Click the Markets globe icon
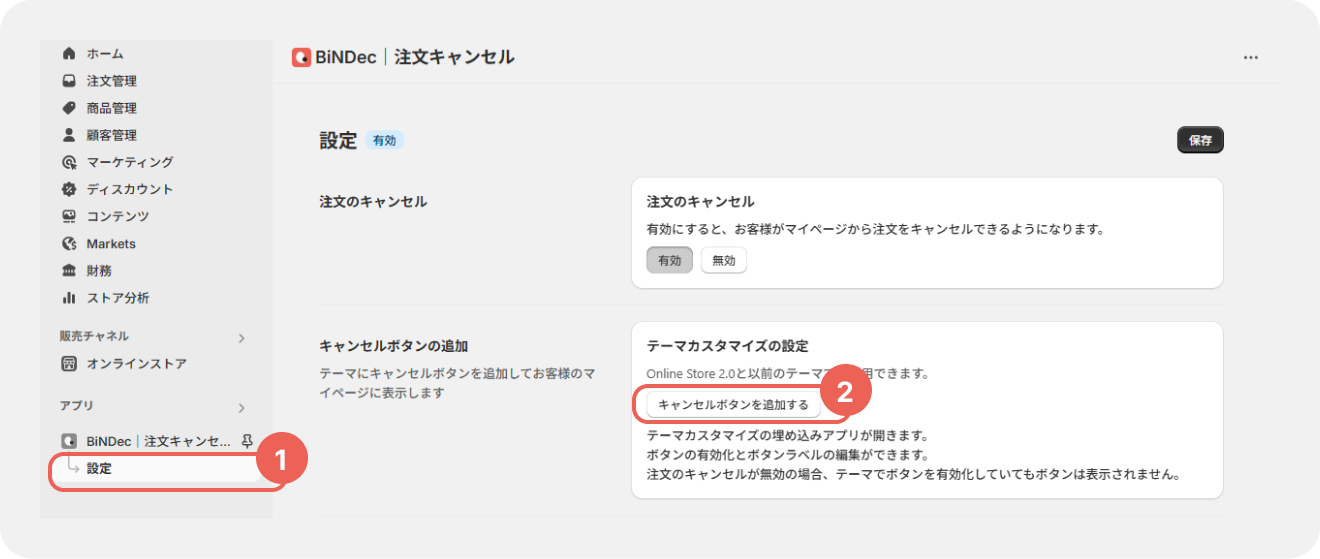The width and height of the screenshot is (1320, 559). (69, 244)
